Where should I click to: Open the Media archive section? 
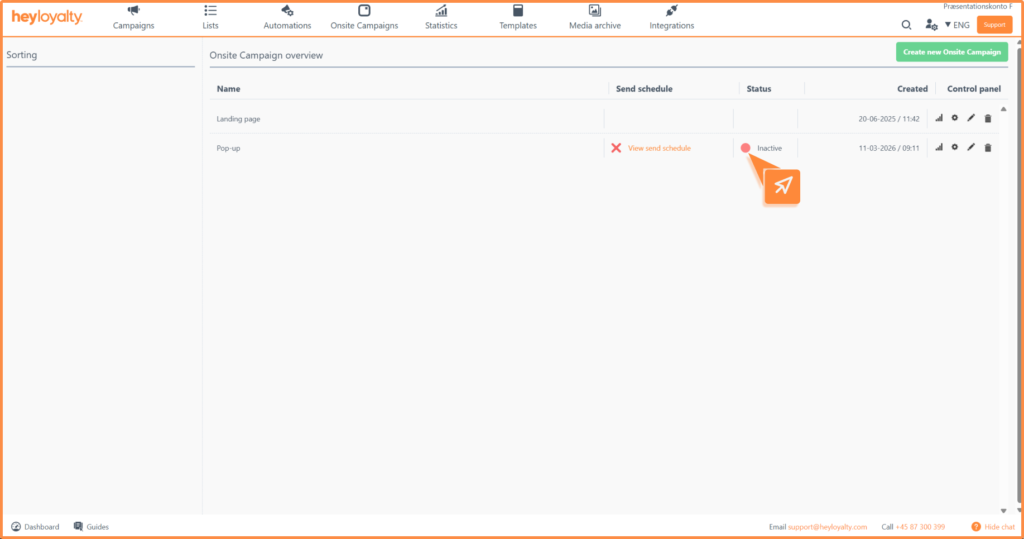tap(594, 17)
